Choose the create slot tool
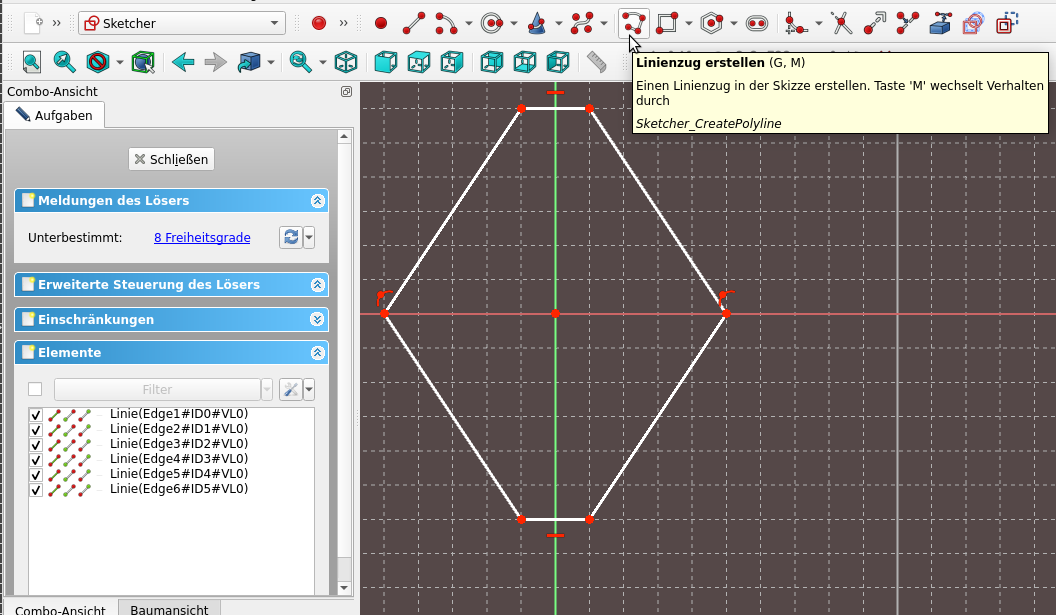 point(756,23)
